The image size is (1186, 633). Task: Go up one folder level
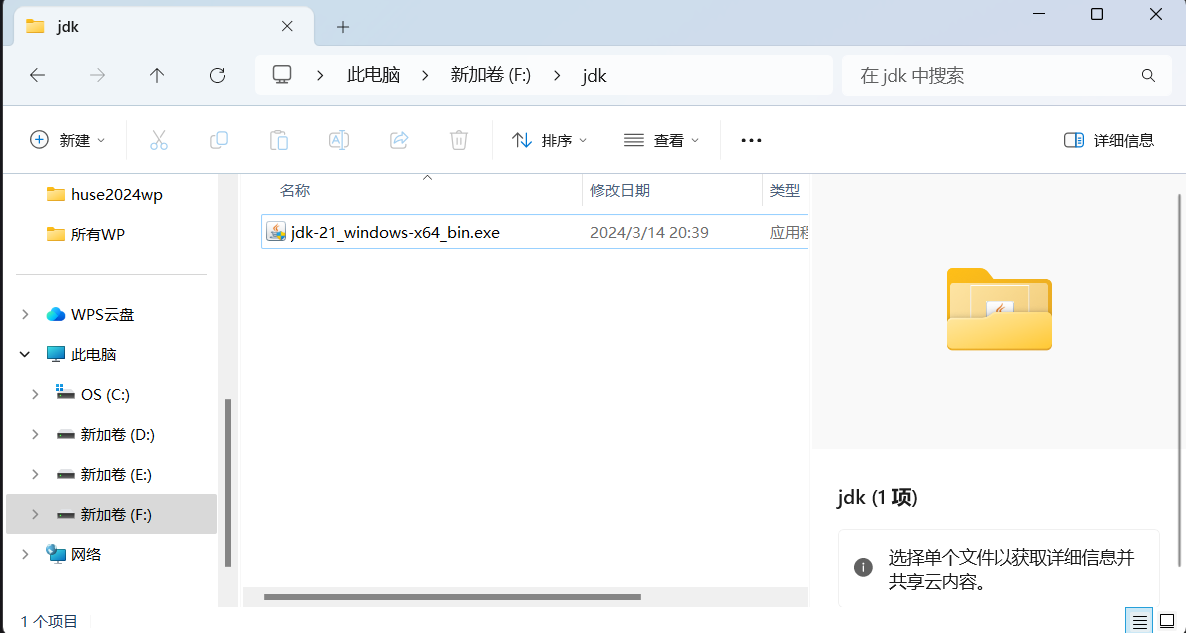pyautogui.click(x=157, y=75)
